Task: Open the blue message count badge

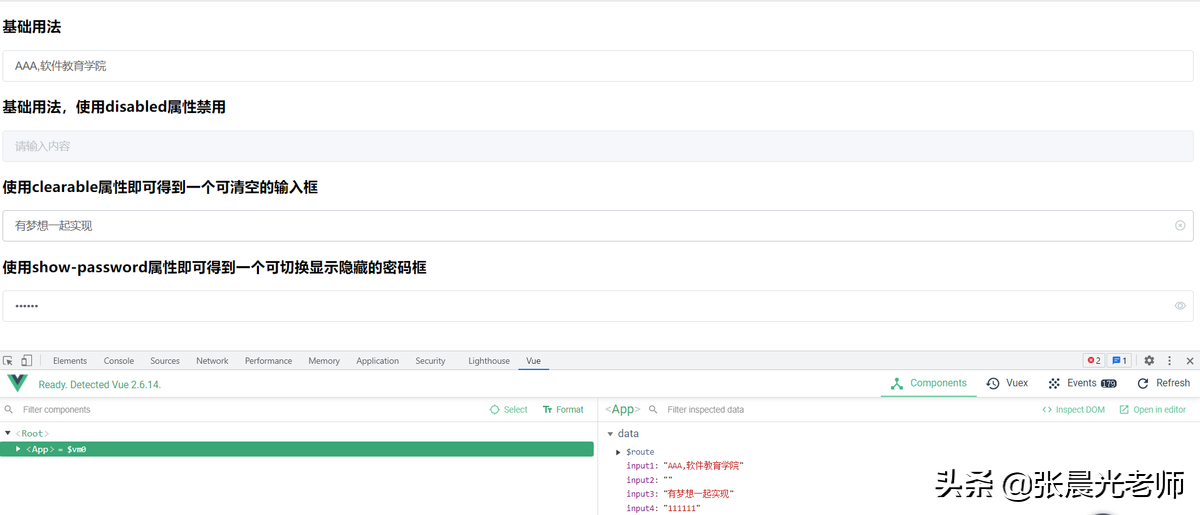Action: pyautogui.click(x=1120, y=361)
